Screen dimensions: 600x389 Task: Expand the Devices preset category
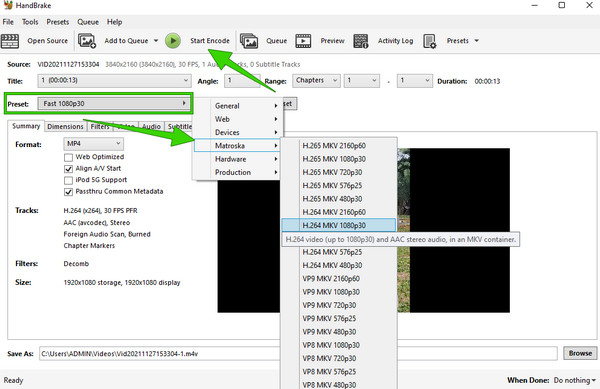(x=236, y=132)
